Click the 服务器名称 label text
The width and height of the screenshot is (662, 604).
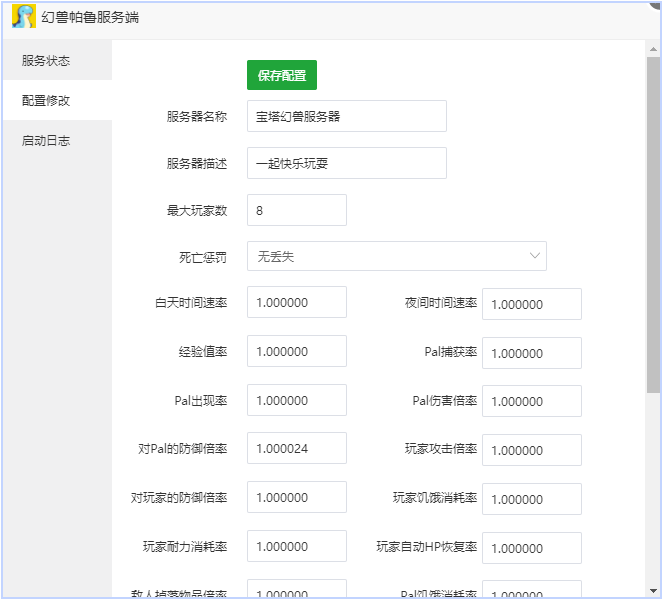click(197, 116)
